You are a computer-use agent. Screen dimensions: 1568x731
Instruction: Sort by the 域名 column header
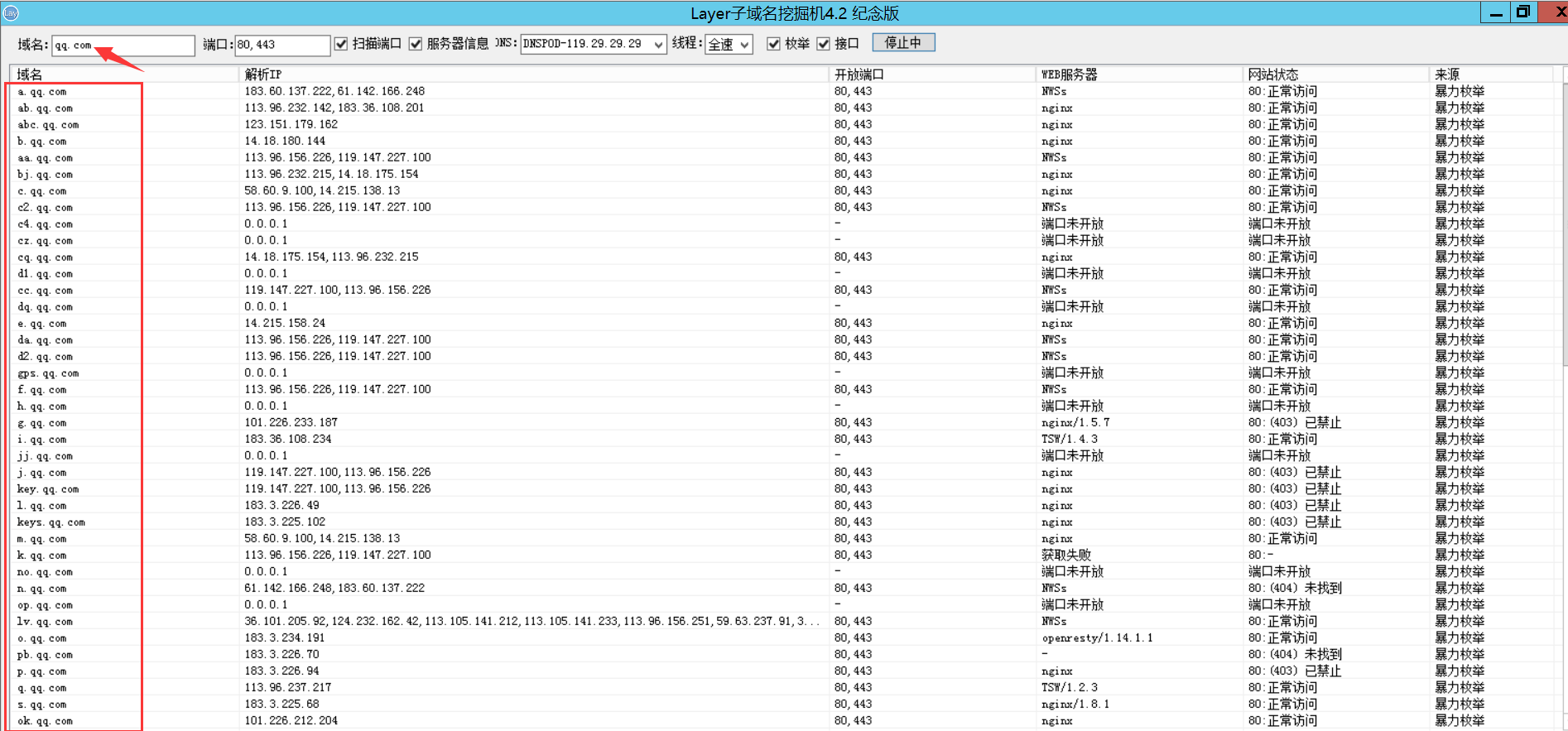(124, 75)
